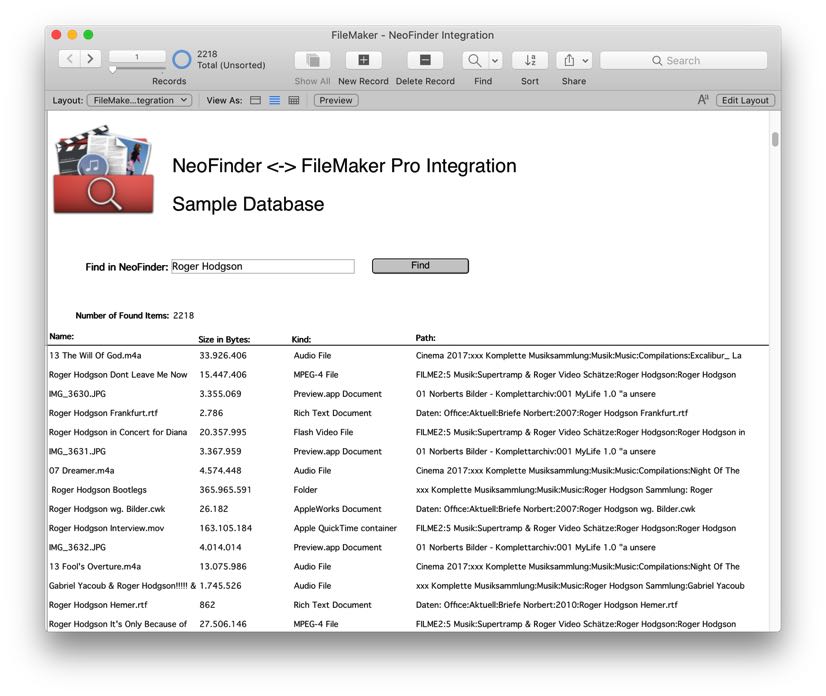This screenshot has width=826, height=696.
Task: Click the found set pie circle icon
Action: click(x=182, y=60)
